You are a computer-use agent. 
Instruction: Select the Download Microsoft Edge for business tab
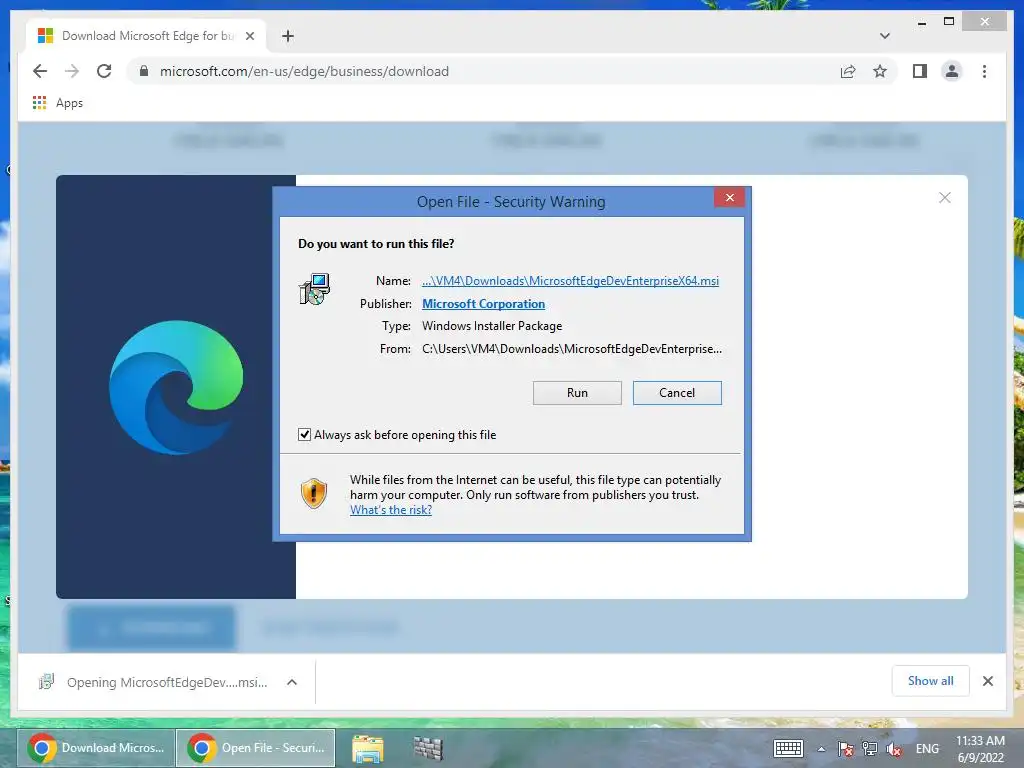tap(146, 36)
